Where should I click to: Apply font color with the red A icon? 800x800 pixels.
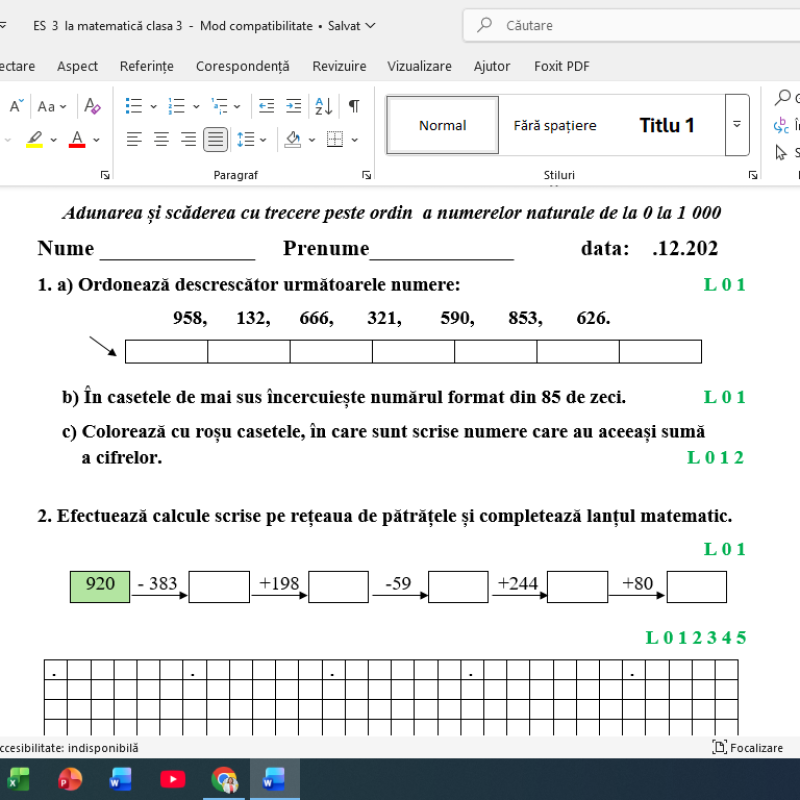pos(76,139)
